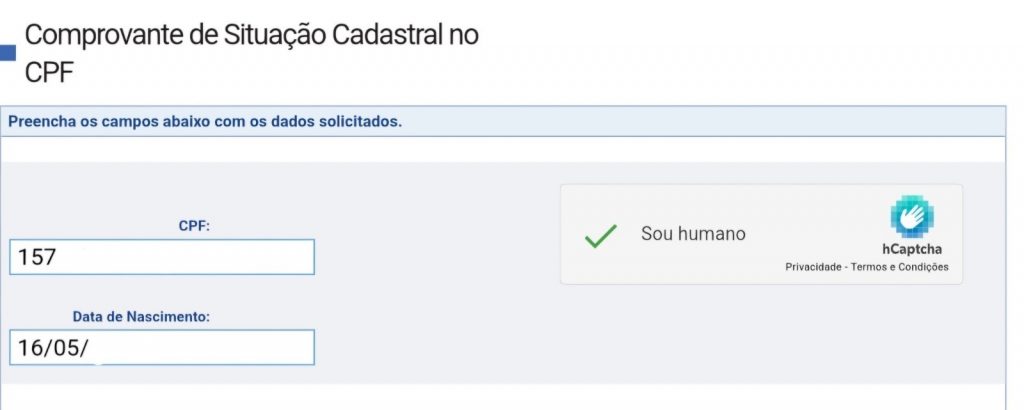Click the "Comprovante de Situação Cadastral no" heading line
The image size is (1024, 410).
pos(251,35)
